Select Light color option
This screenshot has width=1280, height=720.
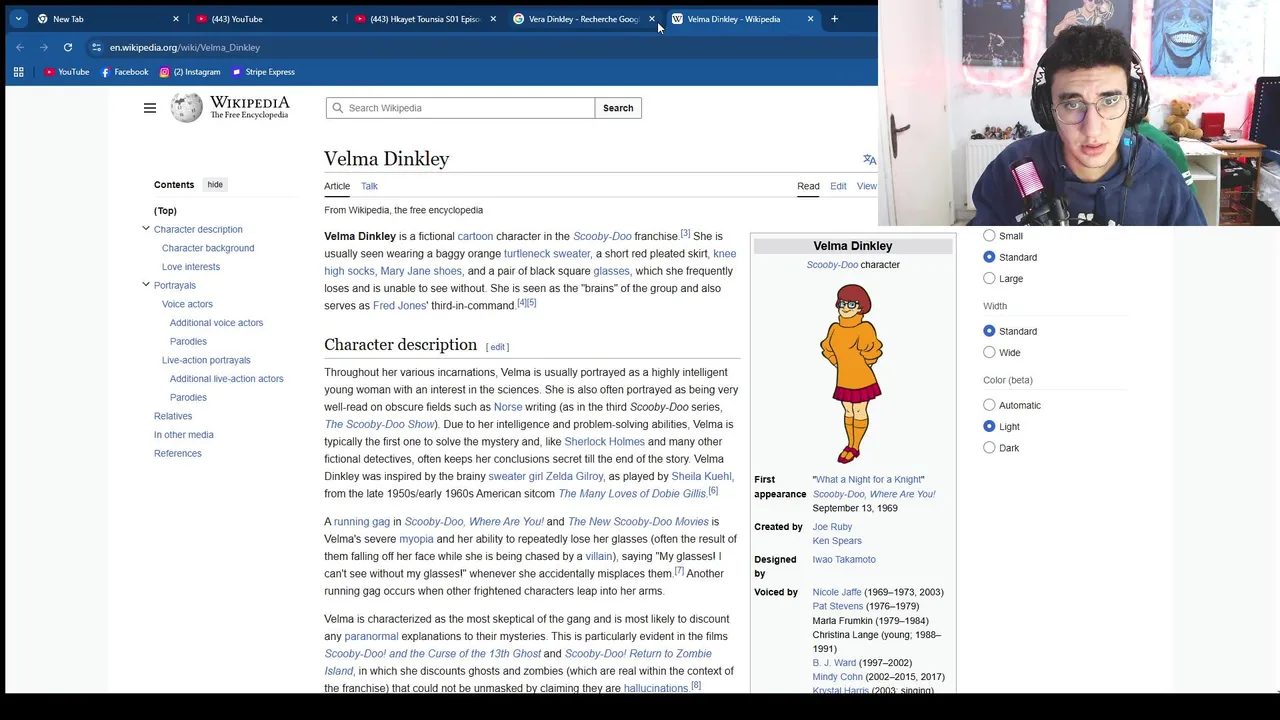989,426
